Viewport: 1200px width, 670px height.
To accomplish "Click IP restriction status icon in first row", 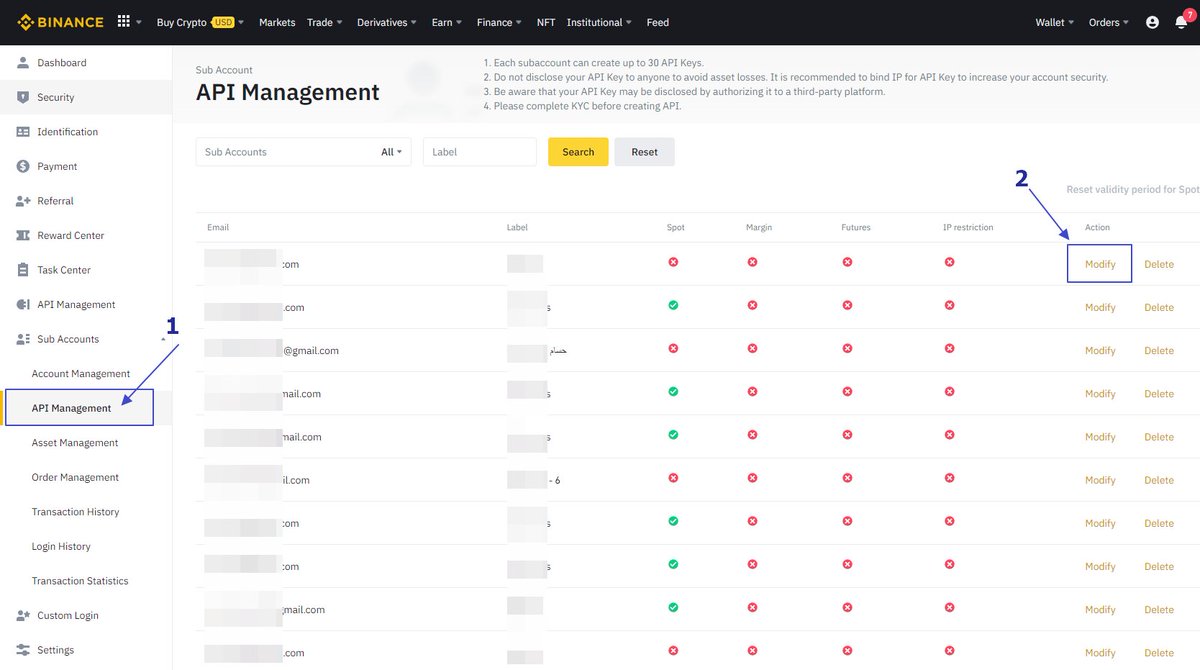I will tap(949, 262).
